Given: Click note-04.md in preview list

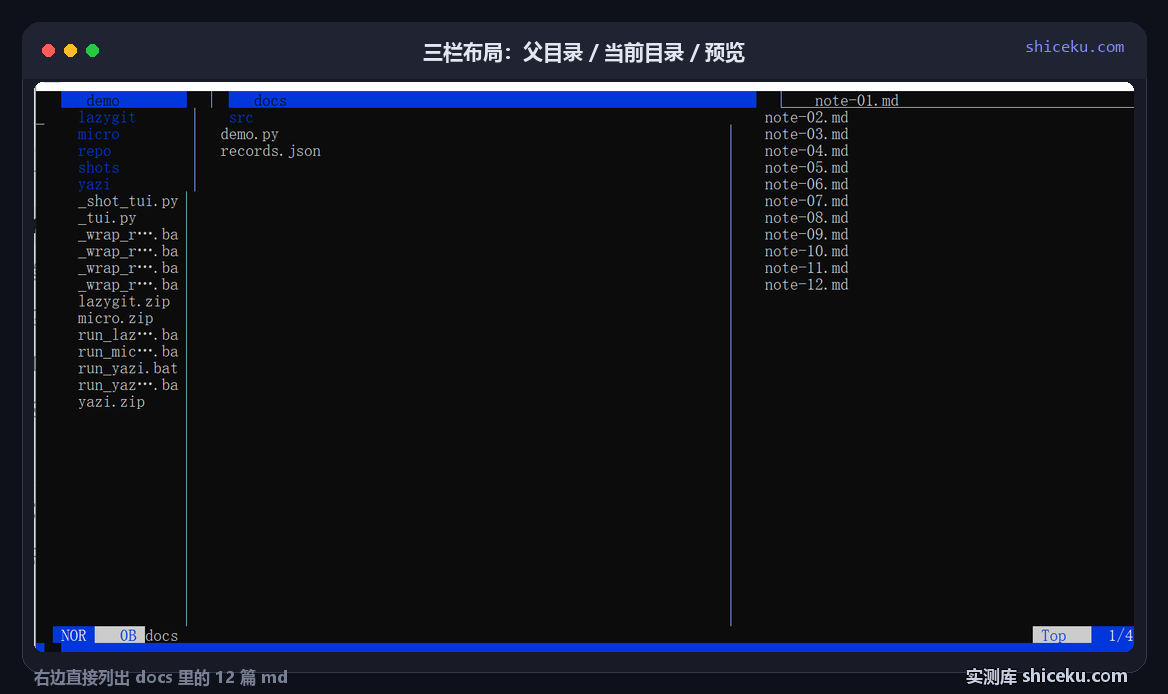Looking at the screenshot, I should pyautogui.click(x=806, y=151).
